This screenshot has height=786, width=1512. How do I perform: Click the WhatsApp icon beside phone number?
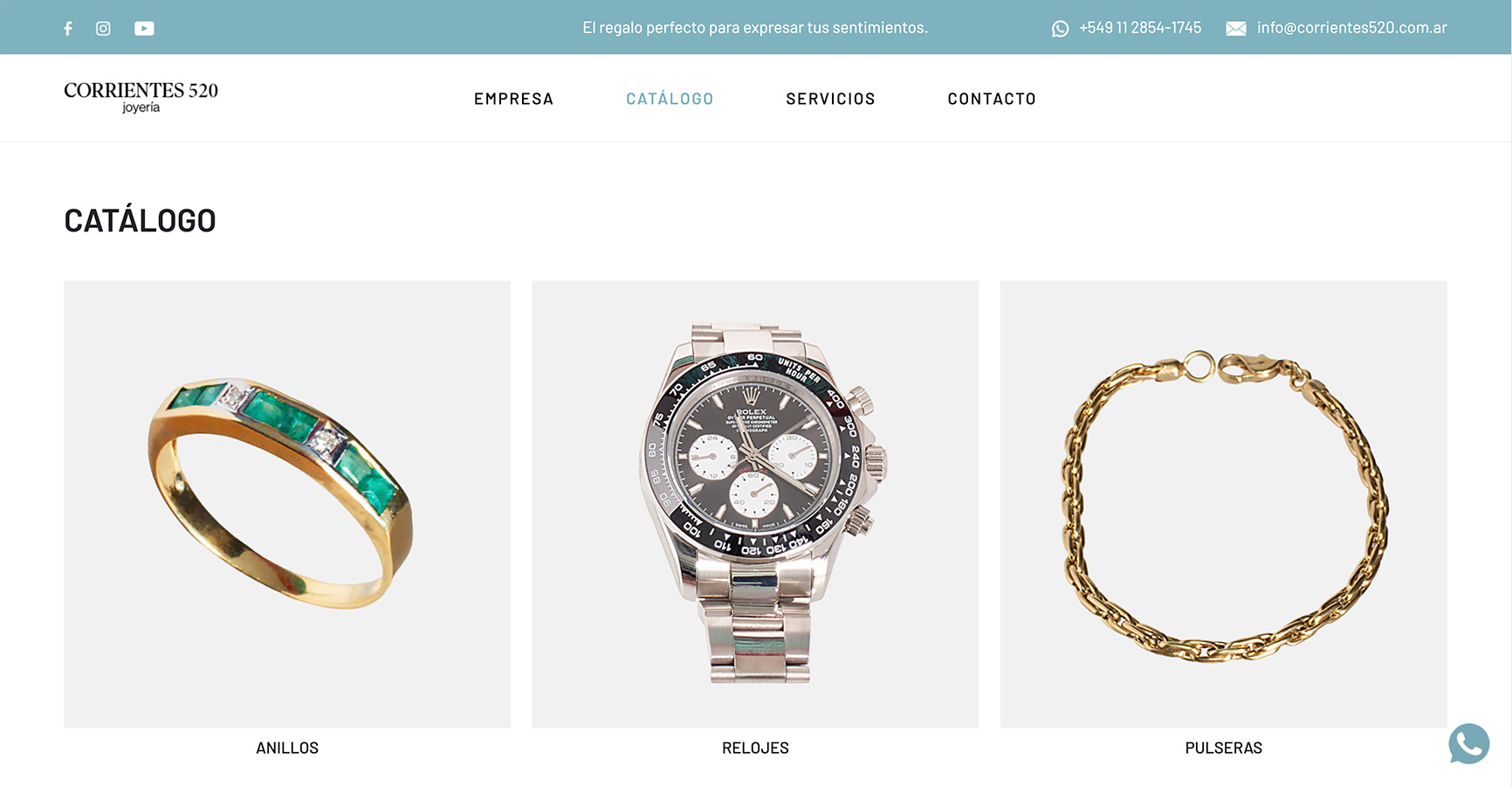[x=1060, y=28]
